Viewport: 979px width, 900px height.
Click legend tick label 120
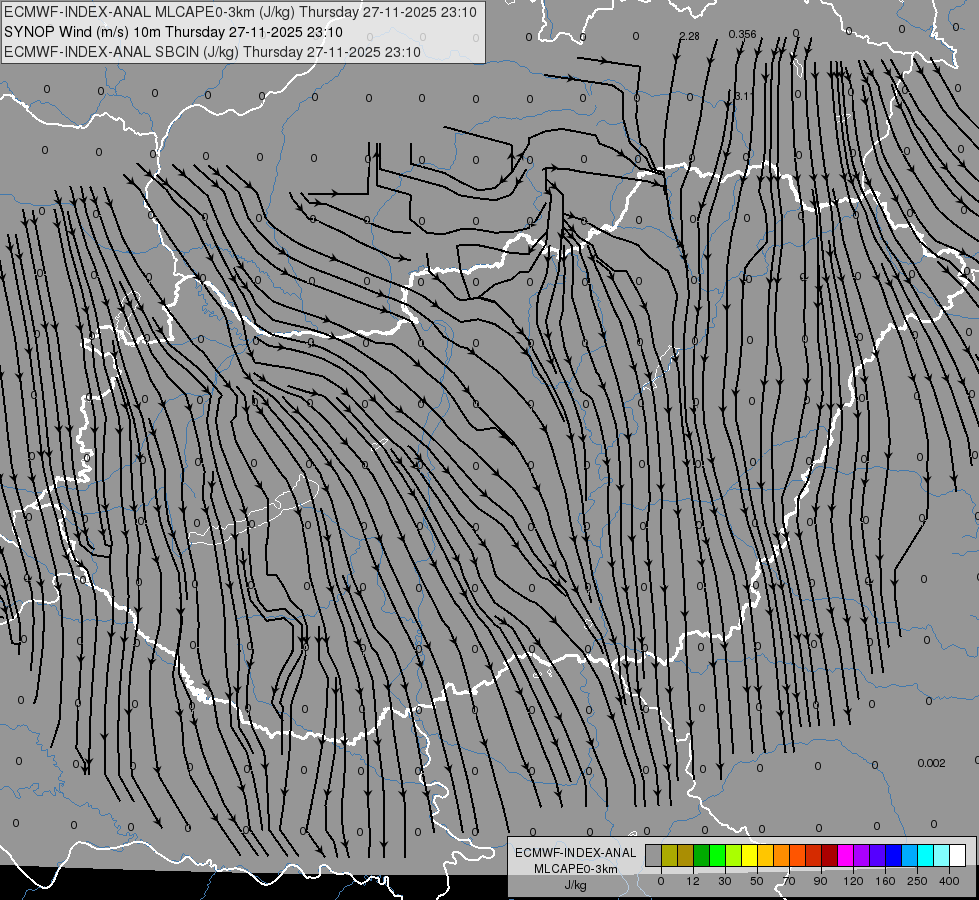(853, 881)
